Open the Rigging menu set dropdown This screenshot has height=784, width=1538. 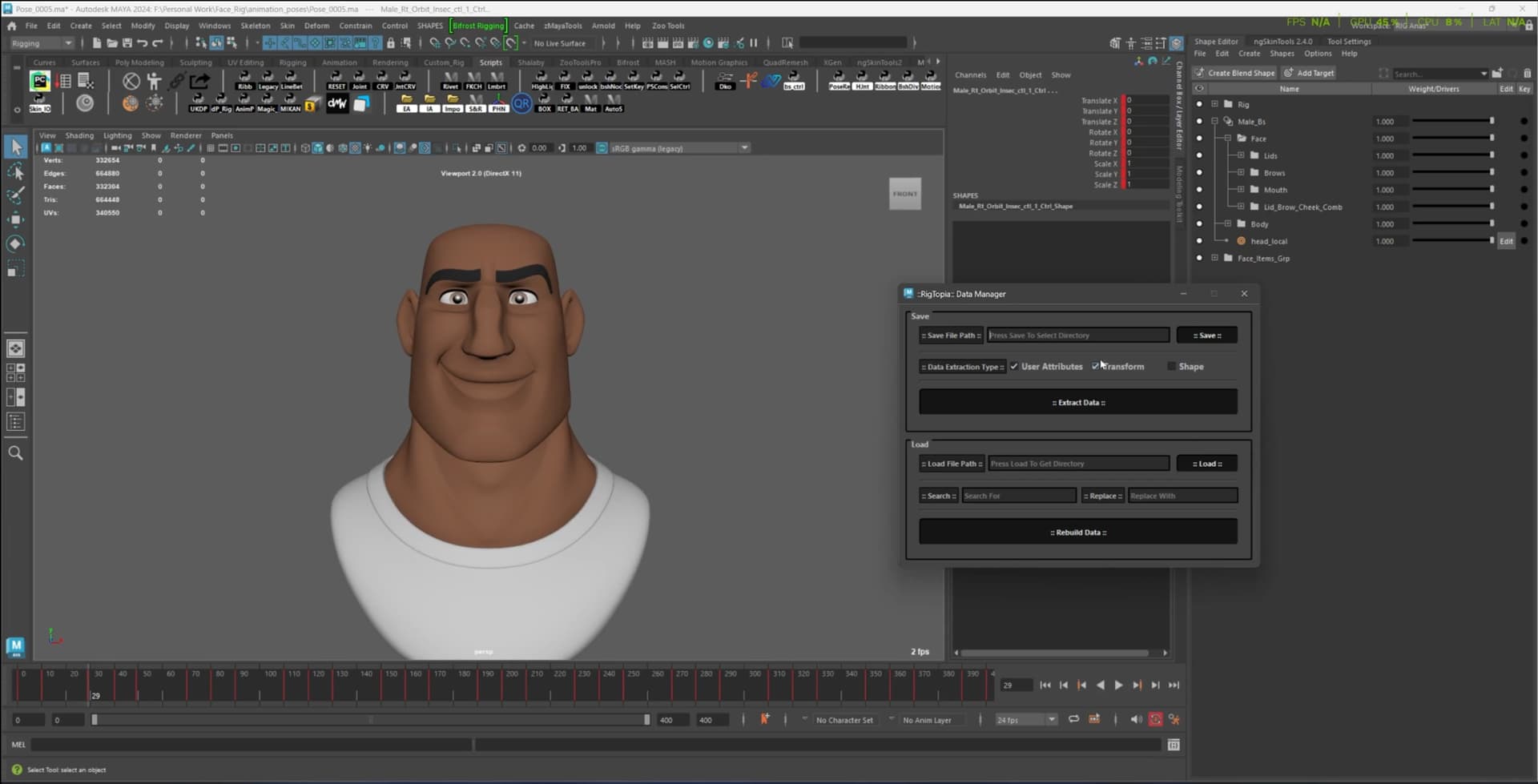click(x=42, y=43)
